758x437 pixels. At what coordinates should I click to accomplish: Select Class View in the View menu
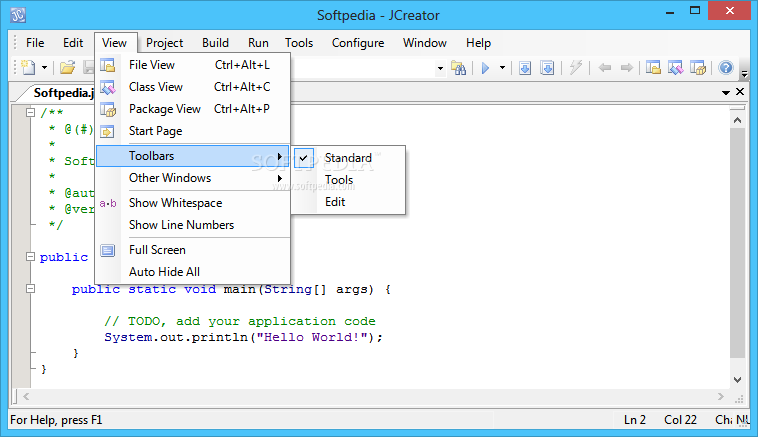pos(193,87)
